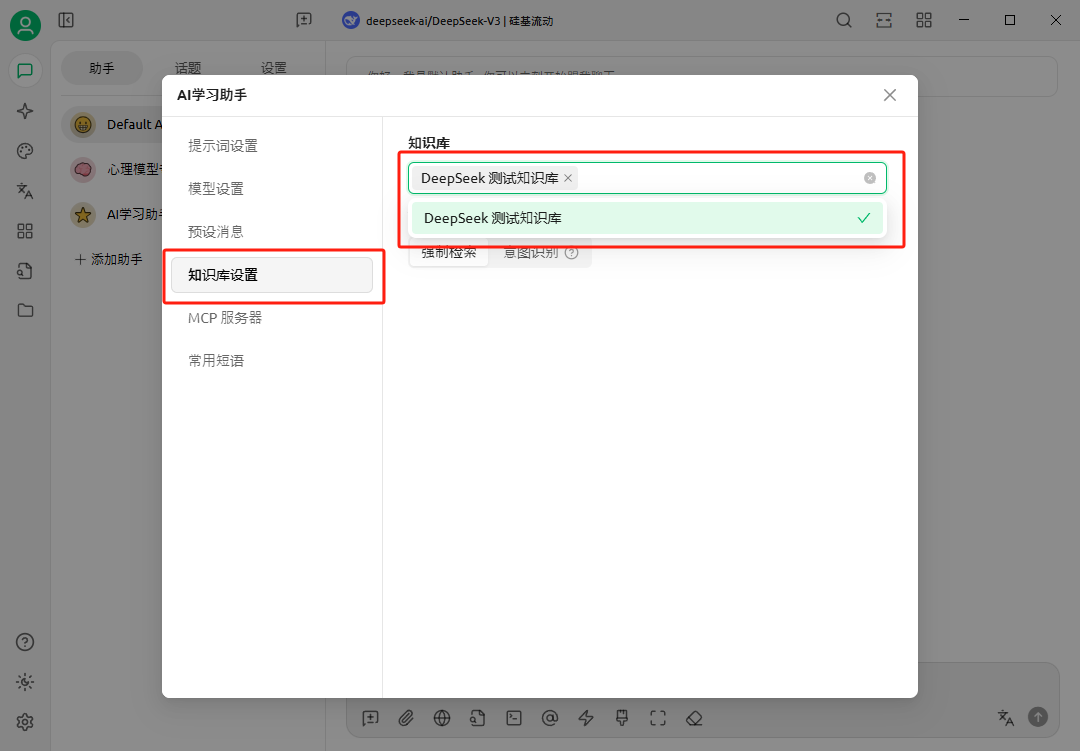The width and height of the screenshot is (1080, 751).
Task: Attach a file with paperclip icon
Action: point(406,718)
